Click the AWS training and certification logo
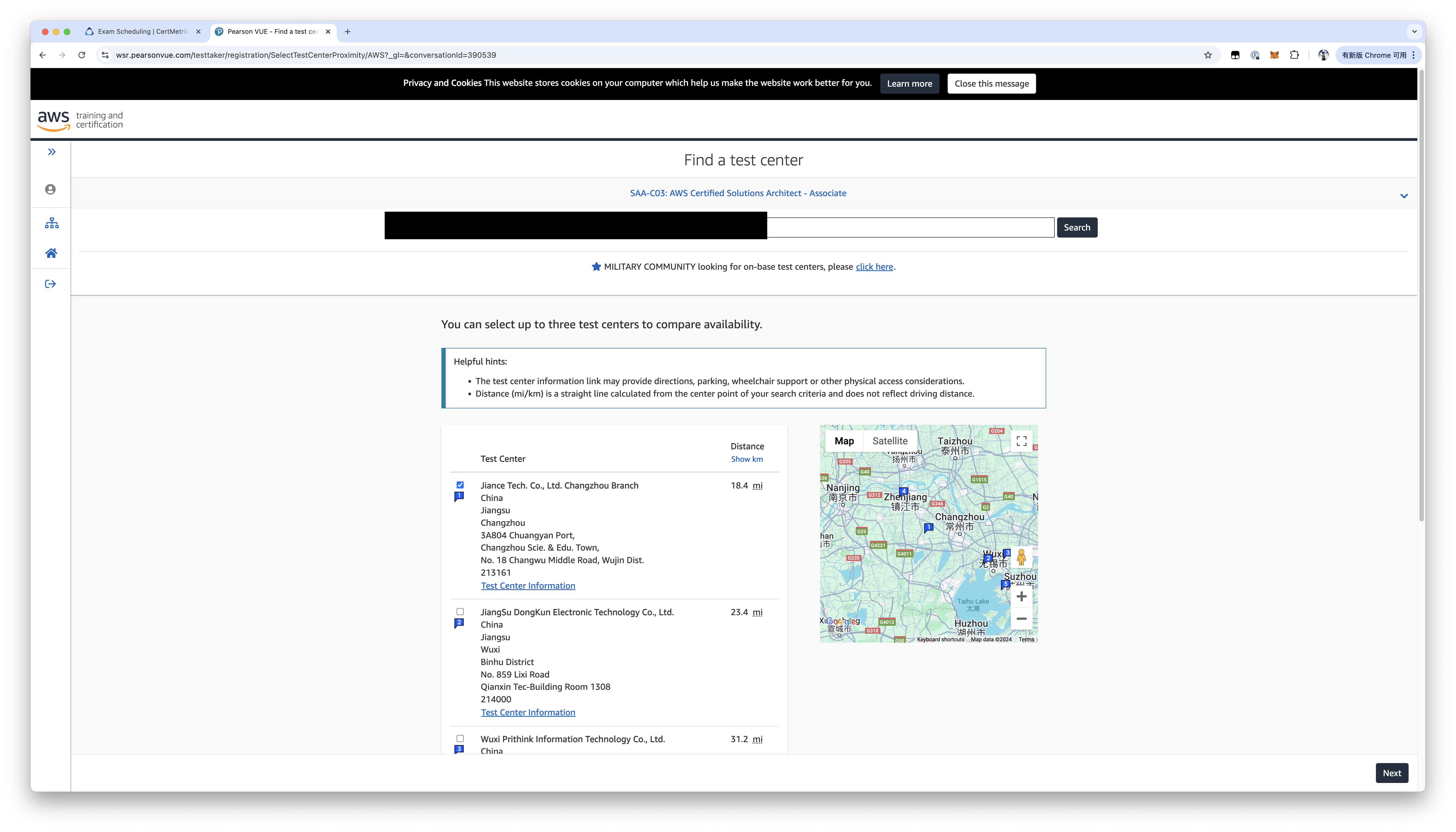Image resolution: width=1456 pixels, height=832 pixels. click(80, 121)
